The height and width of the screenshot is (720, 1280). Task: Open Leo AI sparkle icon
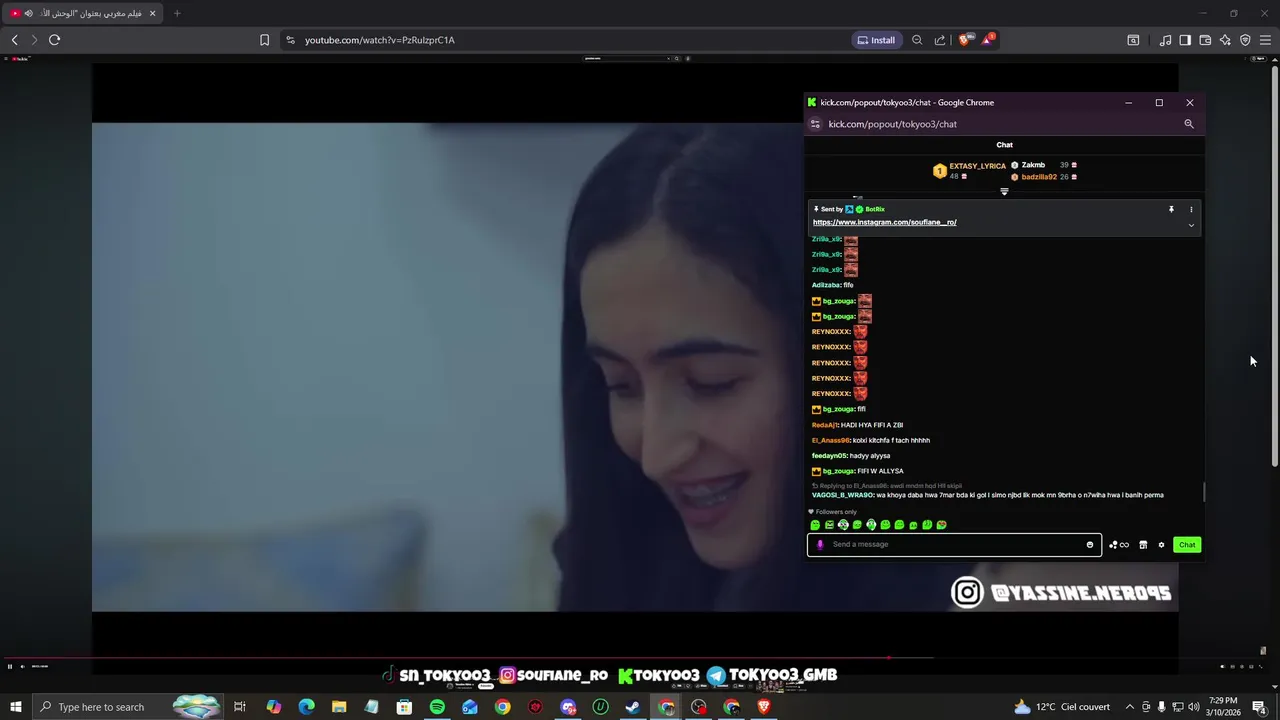[1225, 40]
